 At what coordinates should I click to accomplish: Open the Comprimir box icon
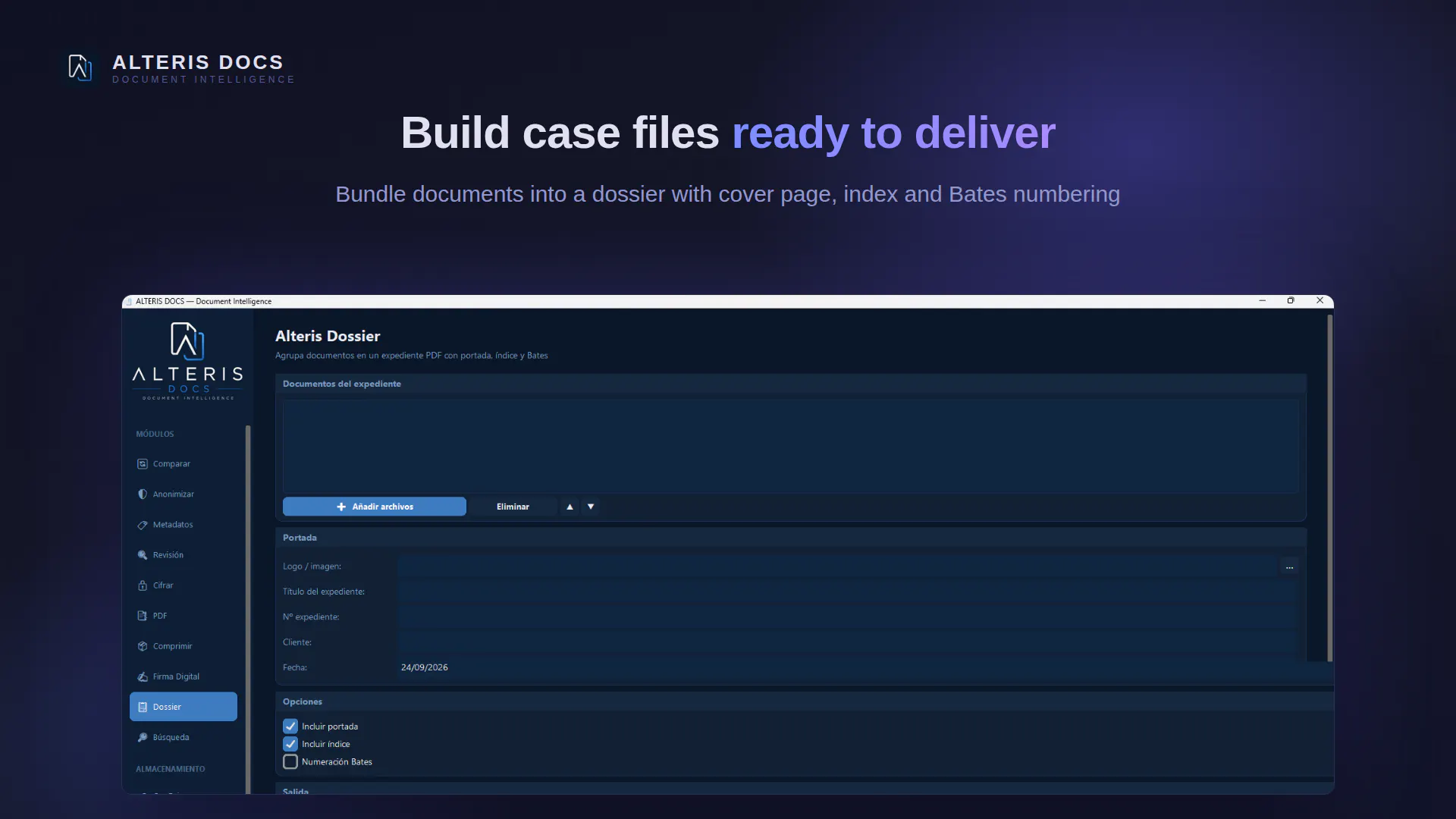point(142,646)
